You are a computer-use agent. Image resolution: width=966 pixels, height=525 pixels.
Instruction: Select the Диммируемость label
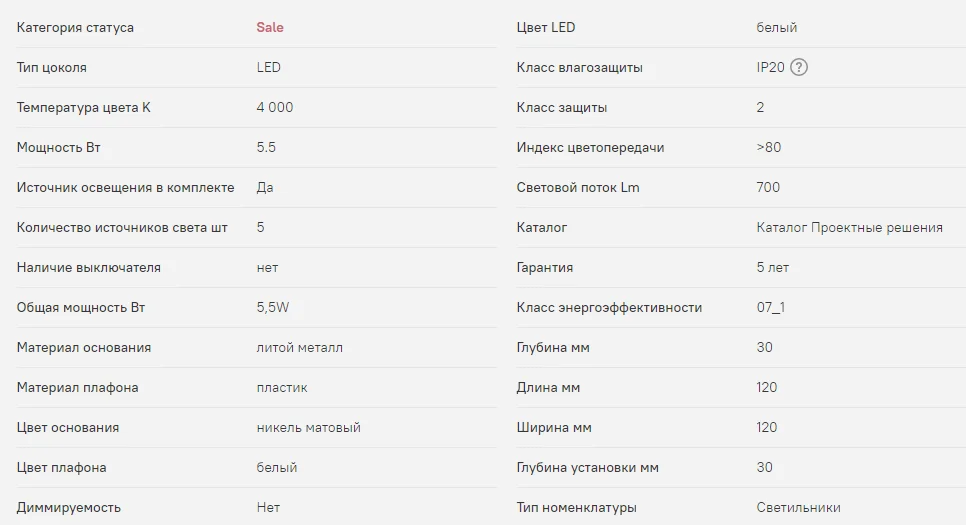68,508
